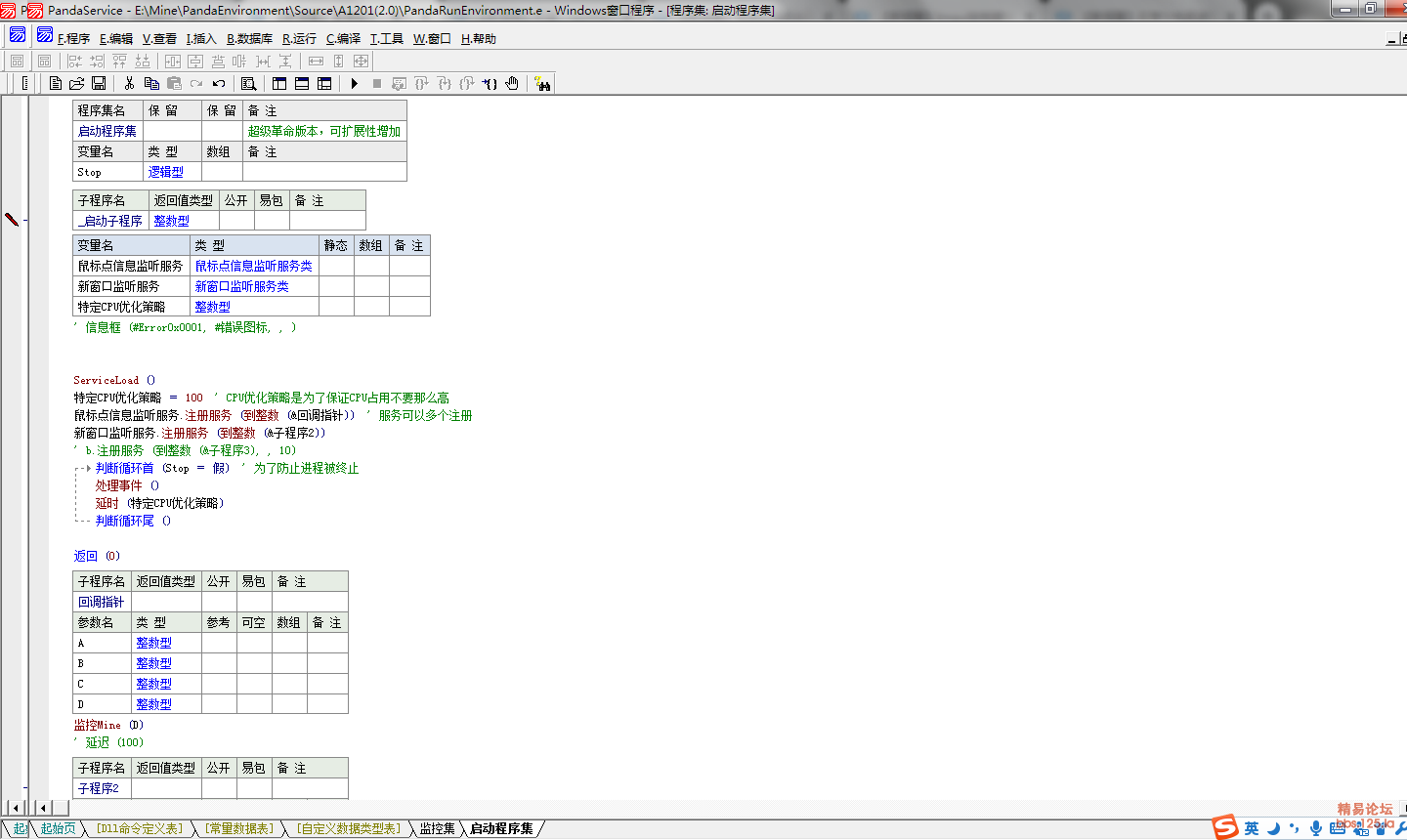Click the document icon left of menu bar

(x=45, y=35)
